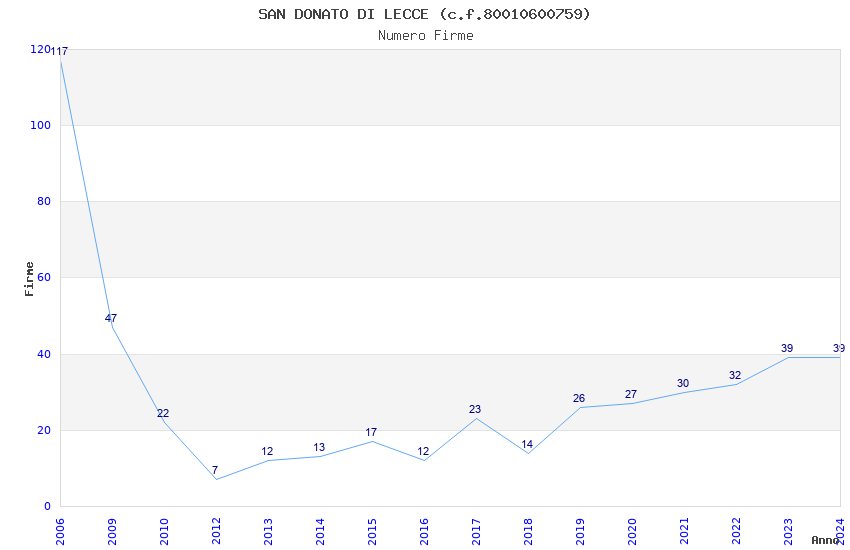This screenshot has width=850, height=550.
Task: Click the x-axis year 2016
Action: (424, 532)
